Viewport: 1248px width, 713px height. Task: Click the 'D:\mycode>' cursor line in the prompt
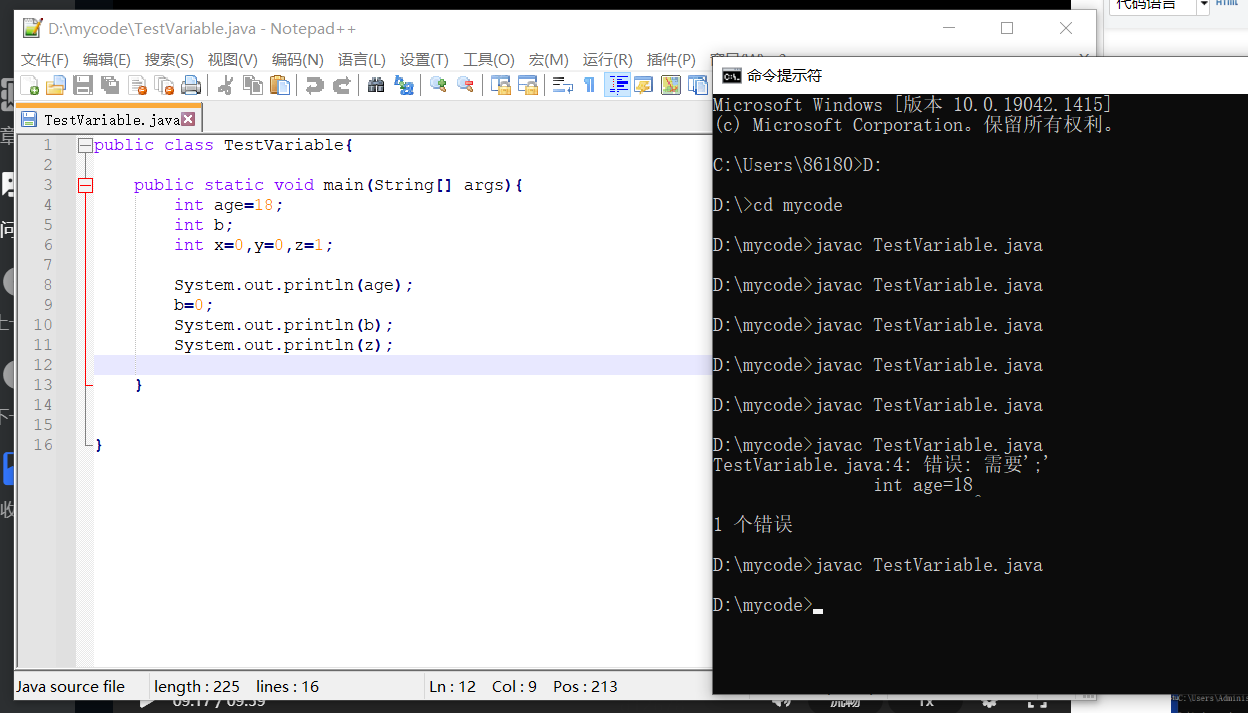(x=768, y=605)
